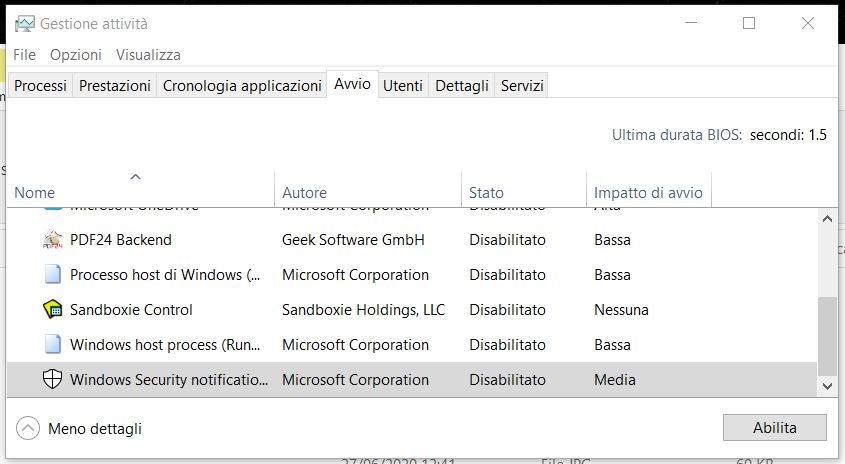
Task: Click the Windows Security shield icon
Action: pos(53,380)
